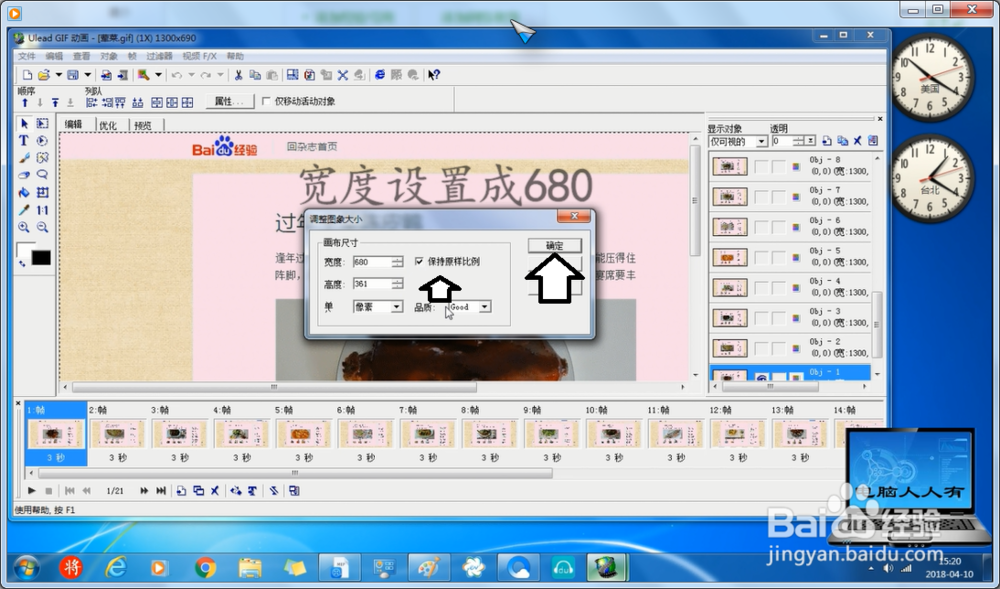Screen dimensions: 1000x589
Task: Click the delete frame X icon below timeline
Action: [215, 491]
